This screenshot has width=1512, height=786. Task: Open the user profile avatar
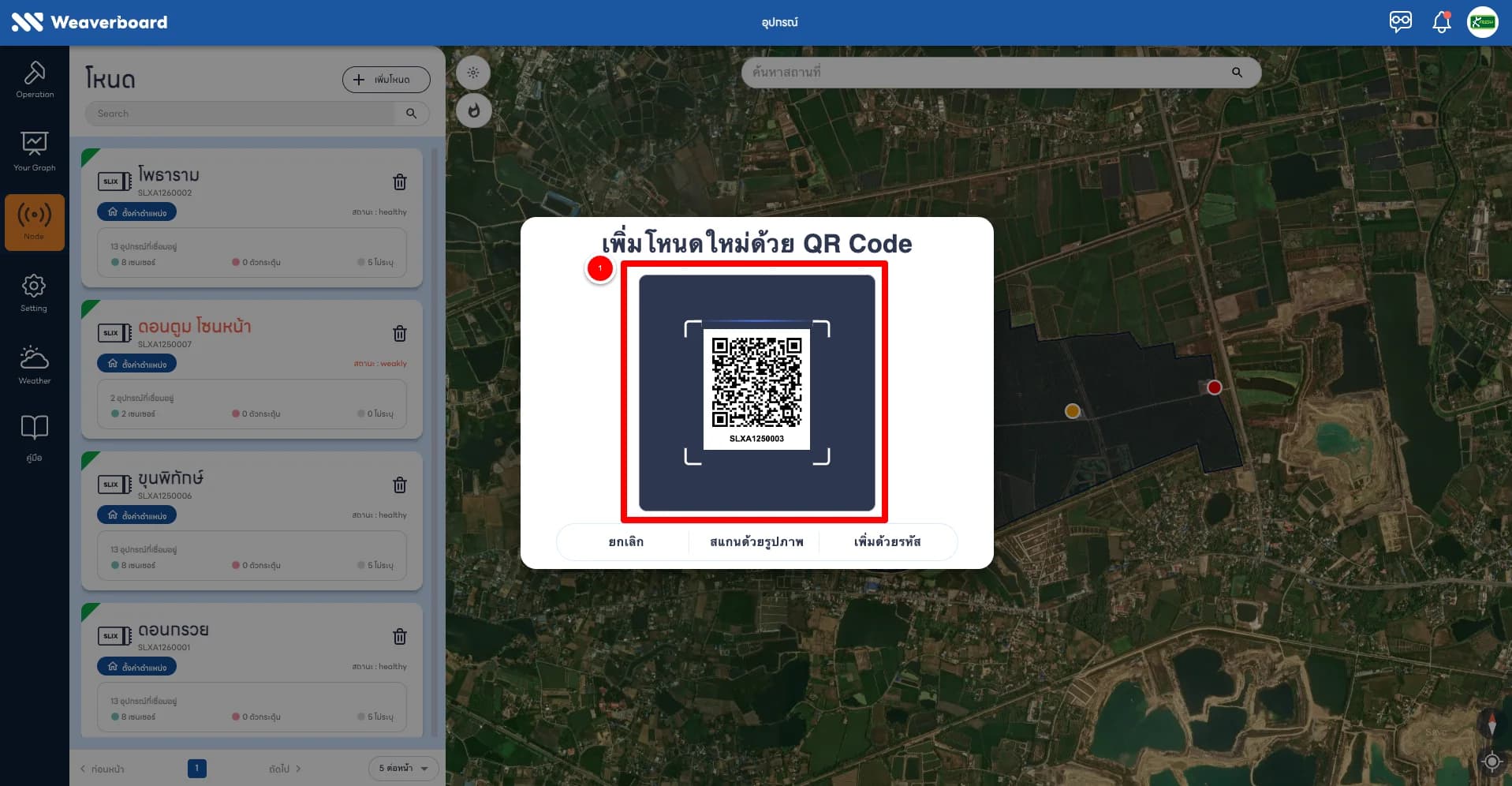point(1482,22)
